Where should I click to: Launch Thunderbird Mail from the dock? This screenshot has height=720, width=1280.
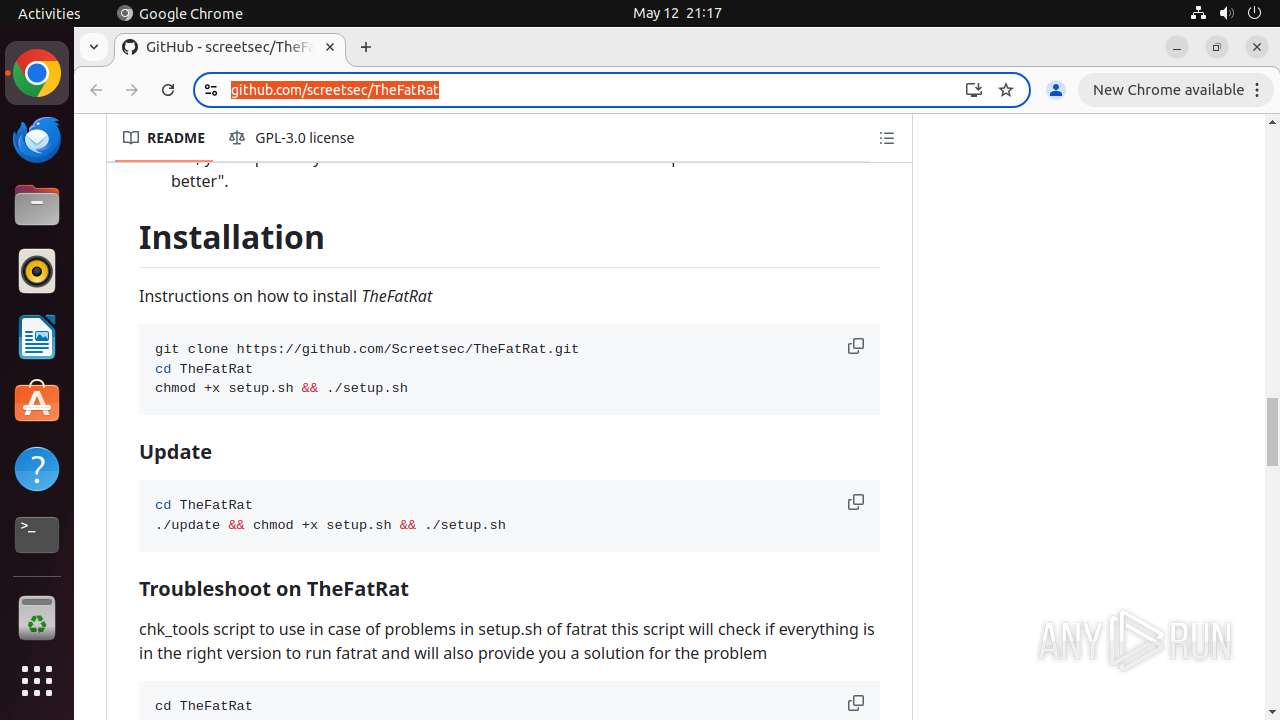tap(37, 140)
